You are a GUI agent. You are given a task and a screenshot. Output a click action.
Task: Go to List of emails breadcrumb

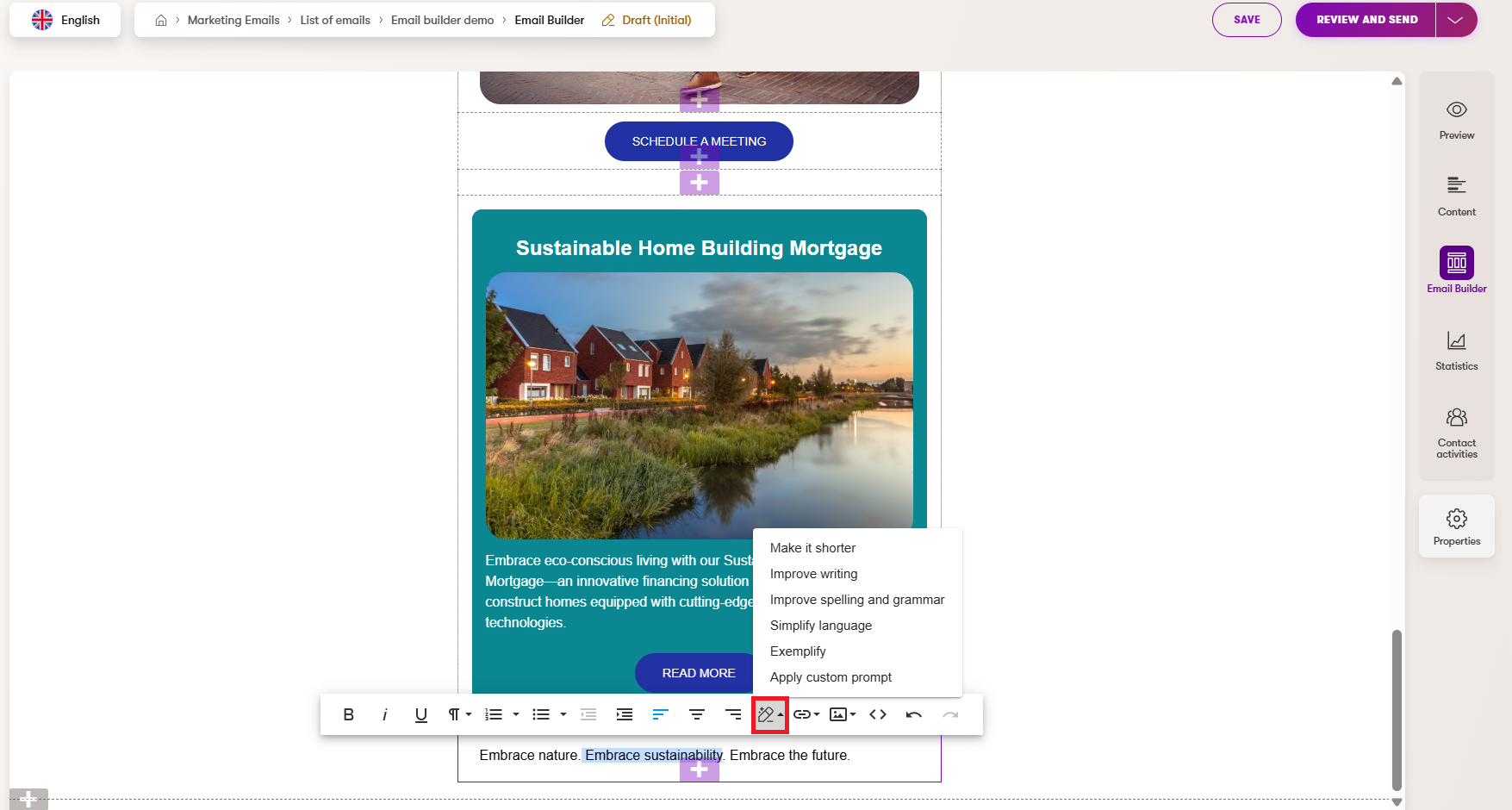point(335,20)
